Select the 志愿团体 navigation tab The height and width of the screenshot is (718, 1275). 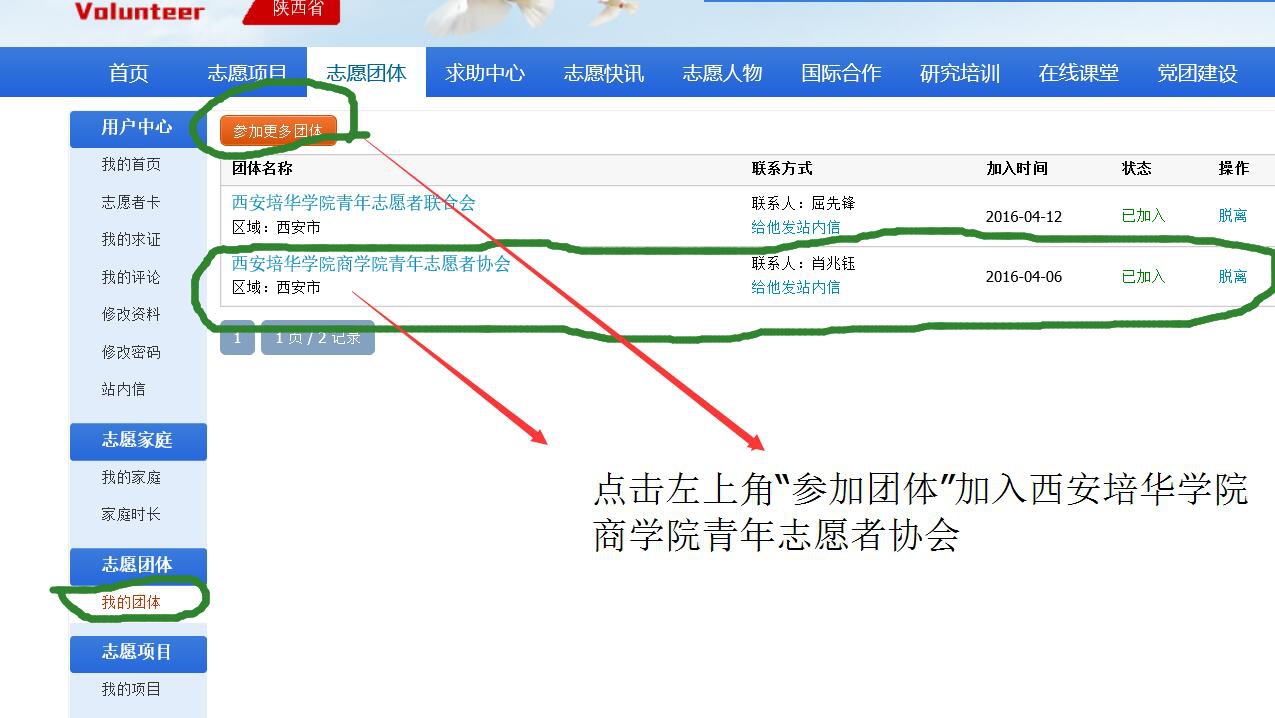pyautogui.click(x=366, y=73)
